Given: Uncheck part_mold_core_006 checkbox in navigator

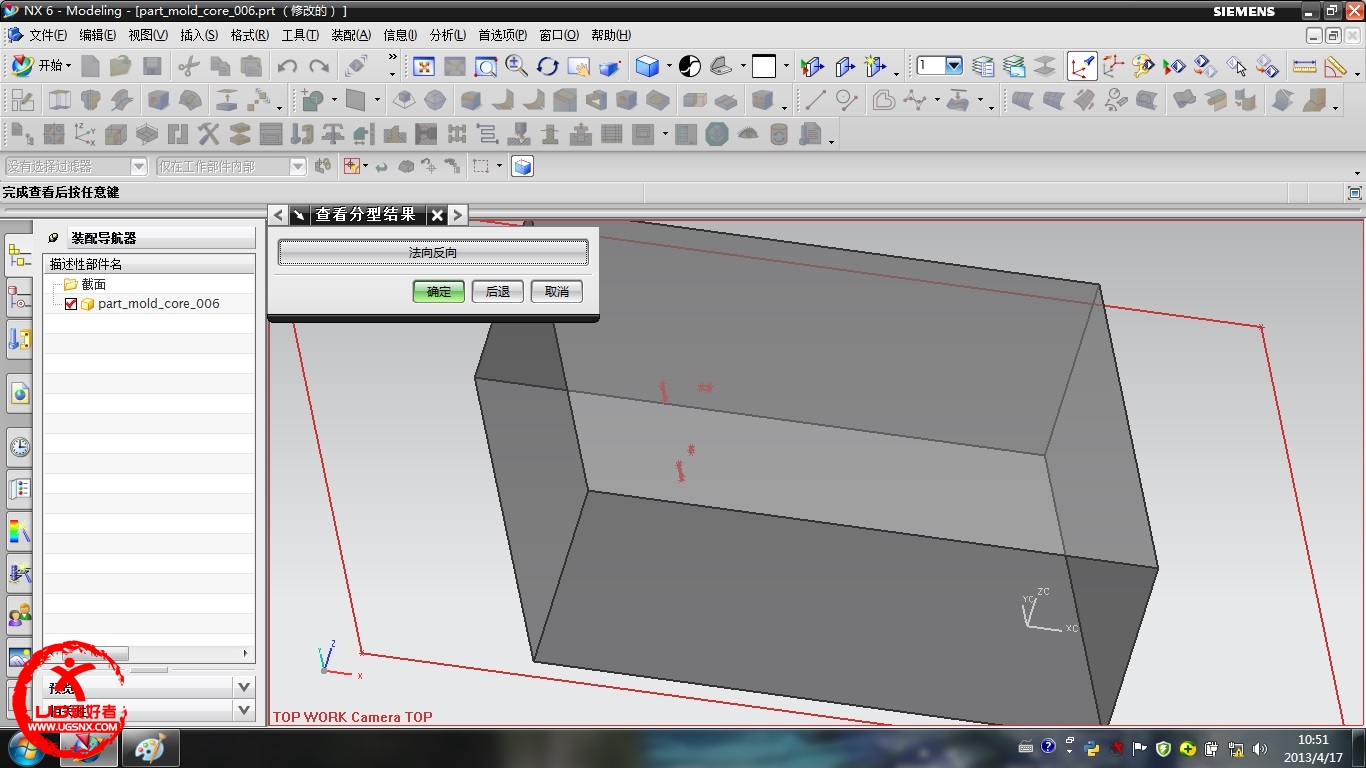Looking at the screenshot, I should [x=71, y=304].
